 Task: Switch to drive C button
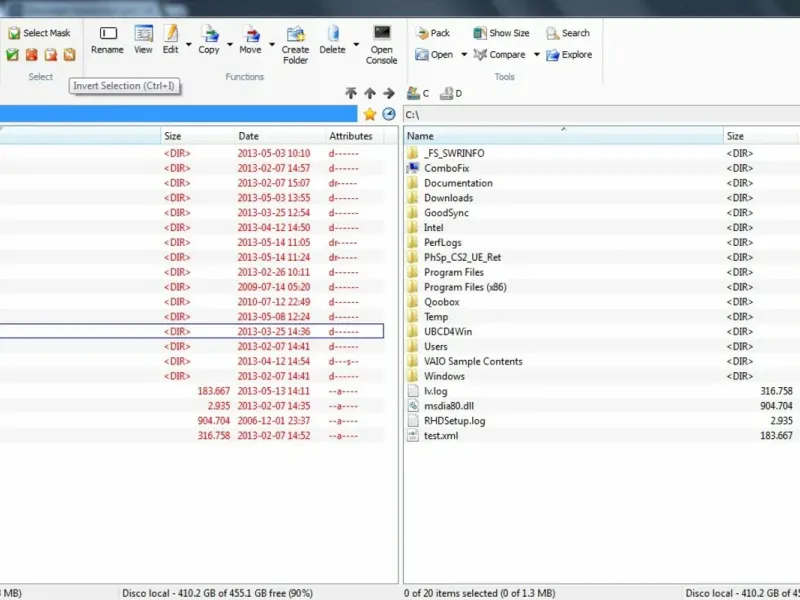[418, 93]
